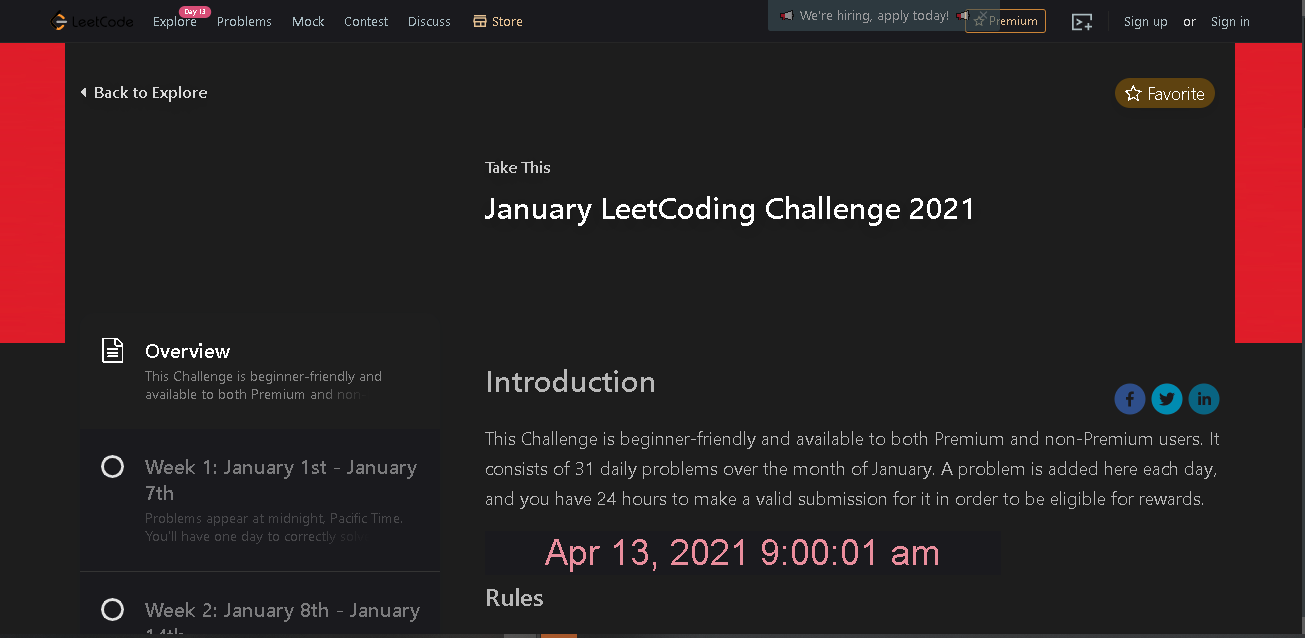Click the Week 1 progress circle
Image resolution: width=1305 pixels, height=638 pixels.
pyautogui.click(x=113, y=467)
